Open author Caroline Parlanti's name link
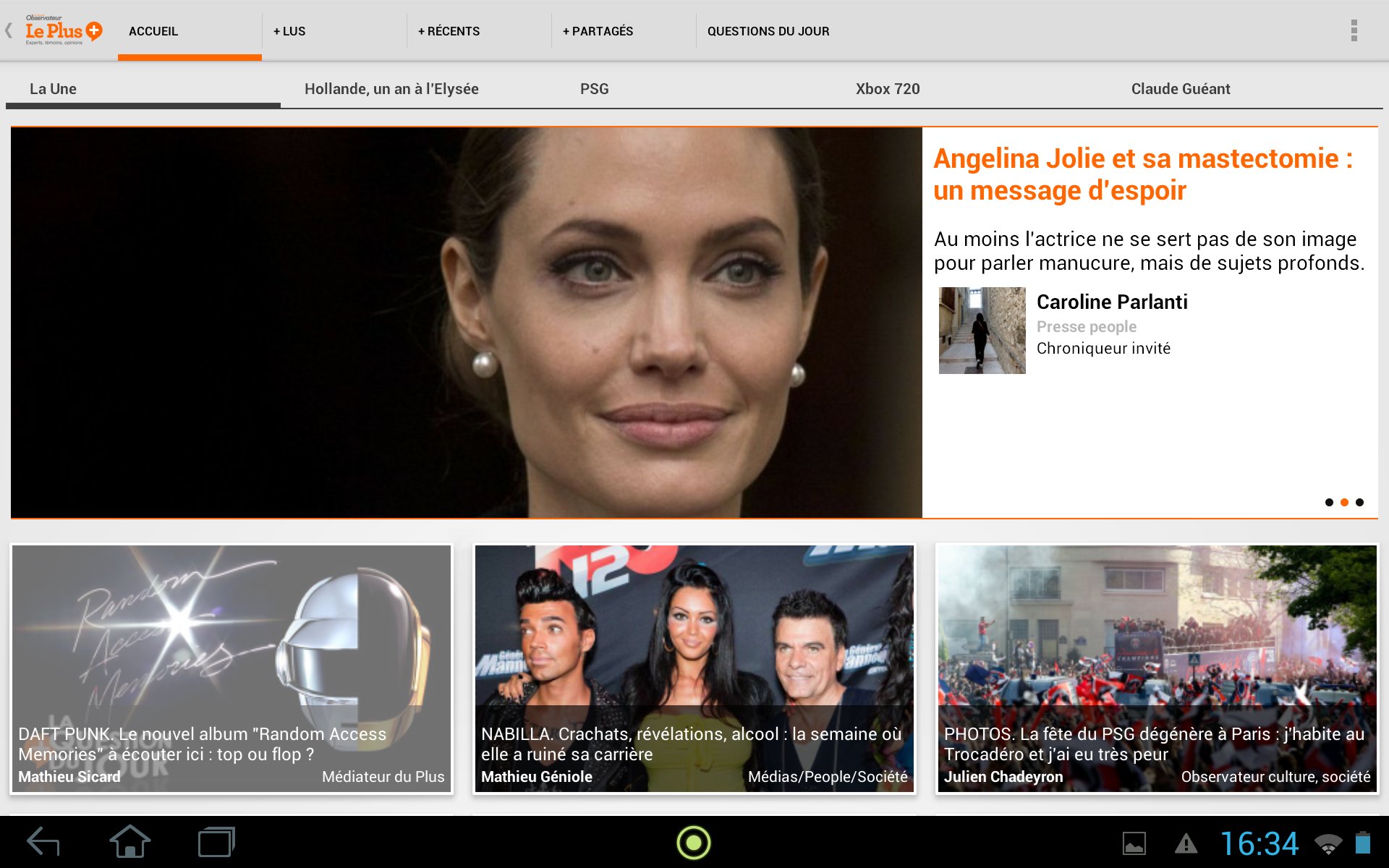 point(1112,302)
